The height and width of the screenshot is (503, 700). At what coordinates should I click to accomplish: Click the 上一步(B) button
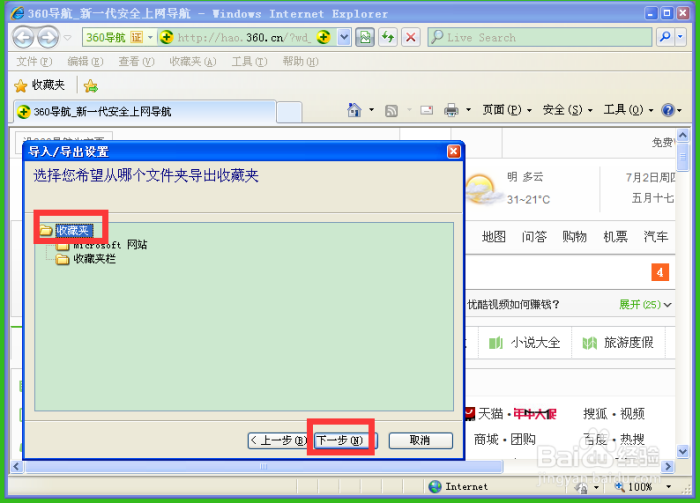pos(277,441)
